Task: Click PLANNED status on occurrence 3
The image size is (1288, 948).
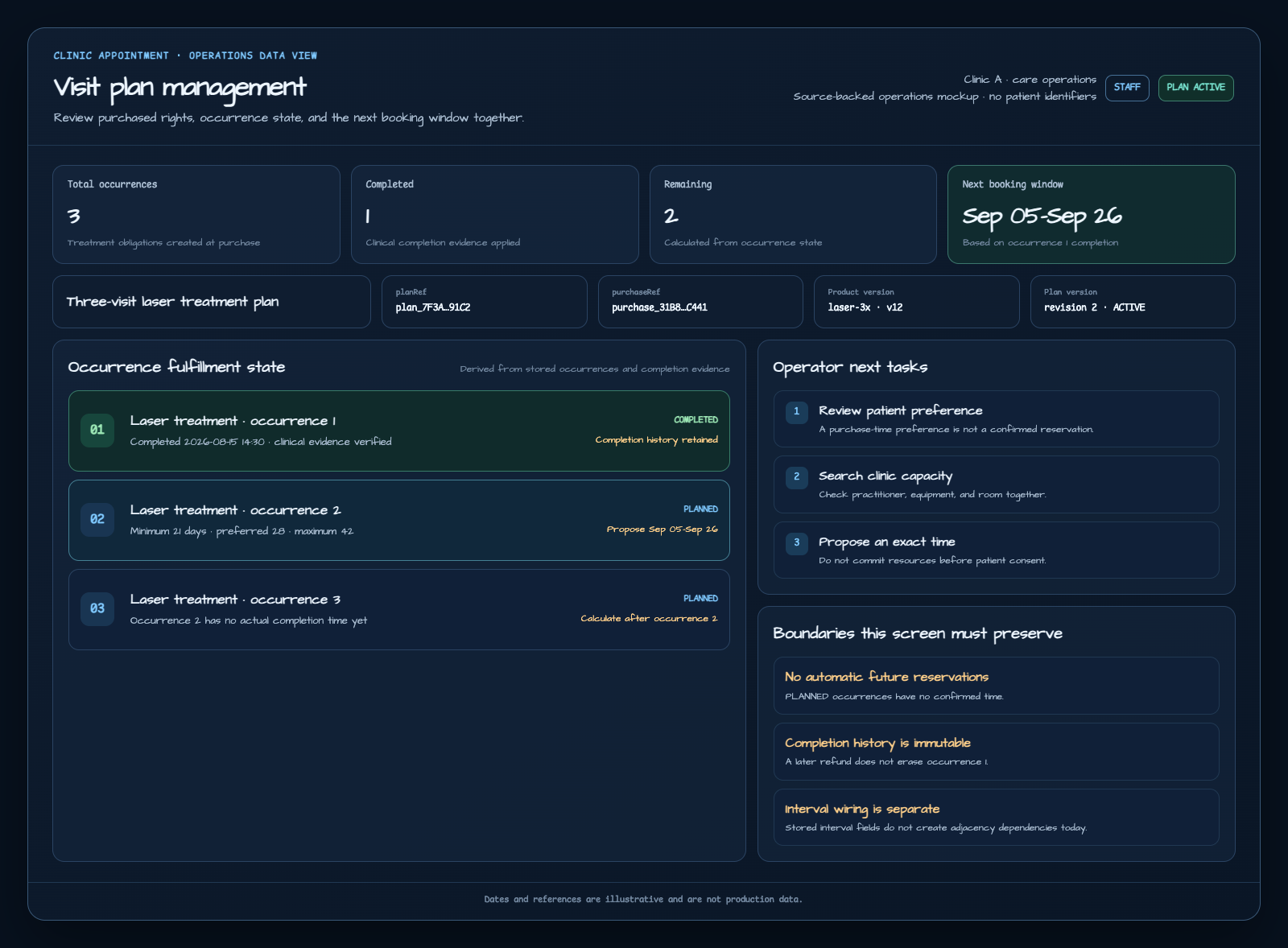Action: [x=700, y=599]
